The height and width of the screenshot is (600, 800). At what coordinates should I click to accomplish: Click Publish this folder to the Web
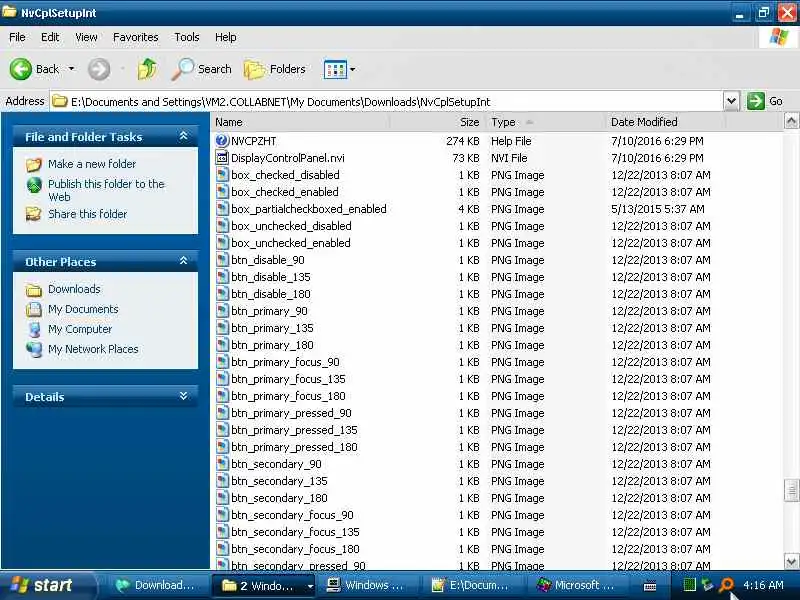coord(106,190)
